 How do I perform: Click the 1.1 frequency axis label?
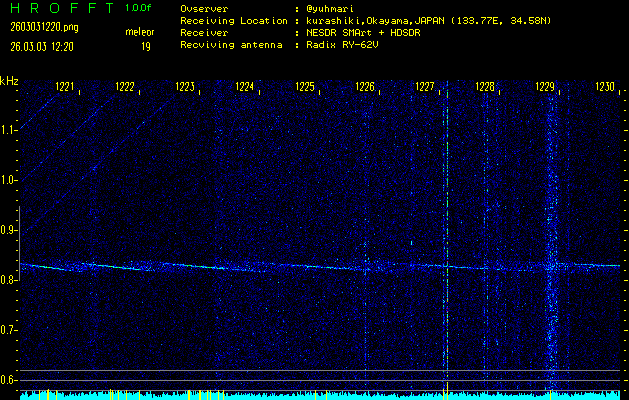pyautogui.click(x=9, y=130)
